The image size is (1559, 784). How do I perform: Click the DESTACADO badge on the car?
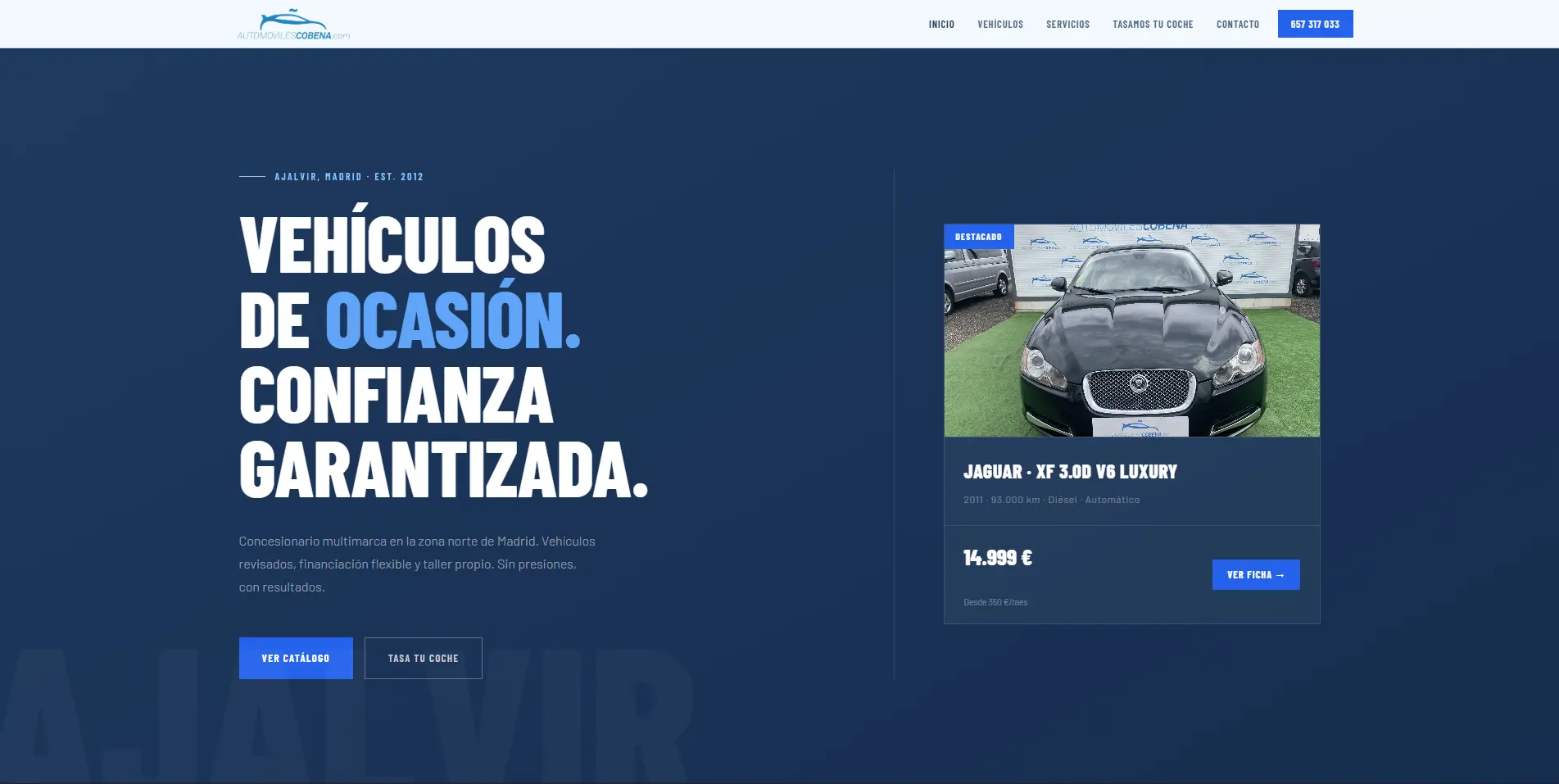click(x=979, y=237)
